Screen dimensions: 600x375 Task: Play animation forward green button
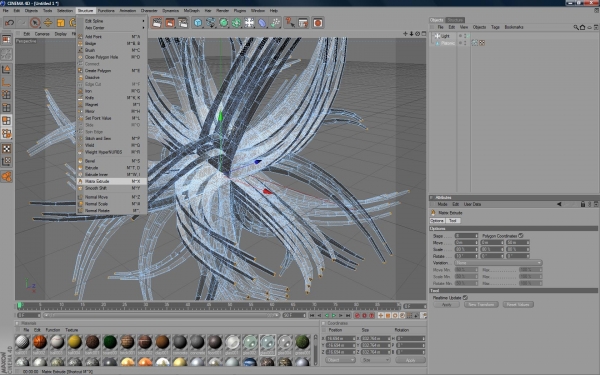(x=333, y=315)
